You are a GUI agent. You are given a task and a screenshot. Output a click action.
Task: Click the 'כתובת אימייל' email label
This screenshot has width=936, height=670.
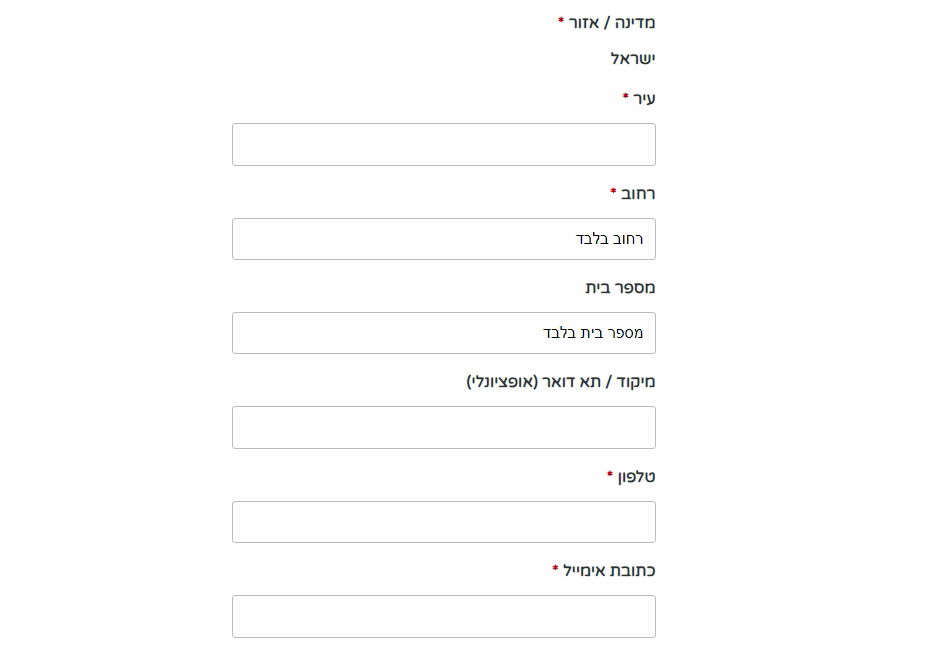[x=610, y=571]
